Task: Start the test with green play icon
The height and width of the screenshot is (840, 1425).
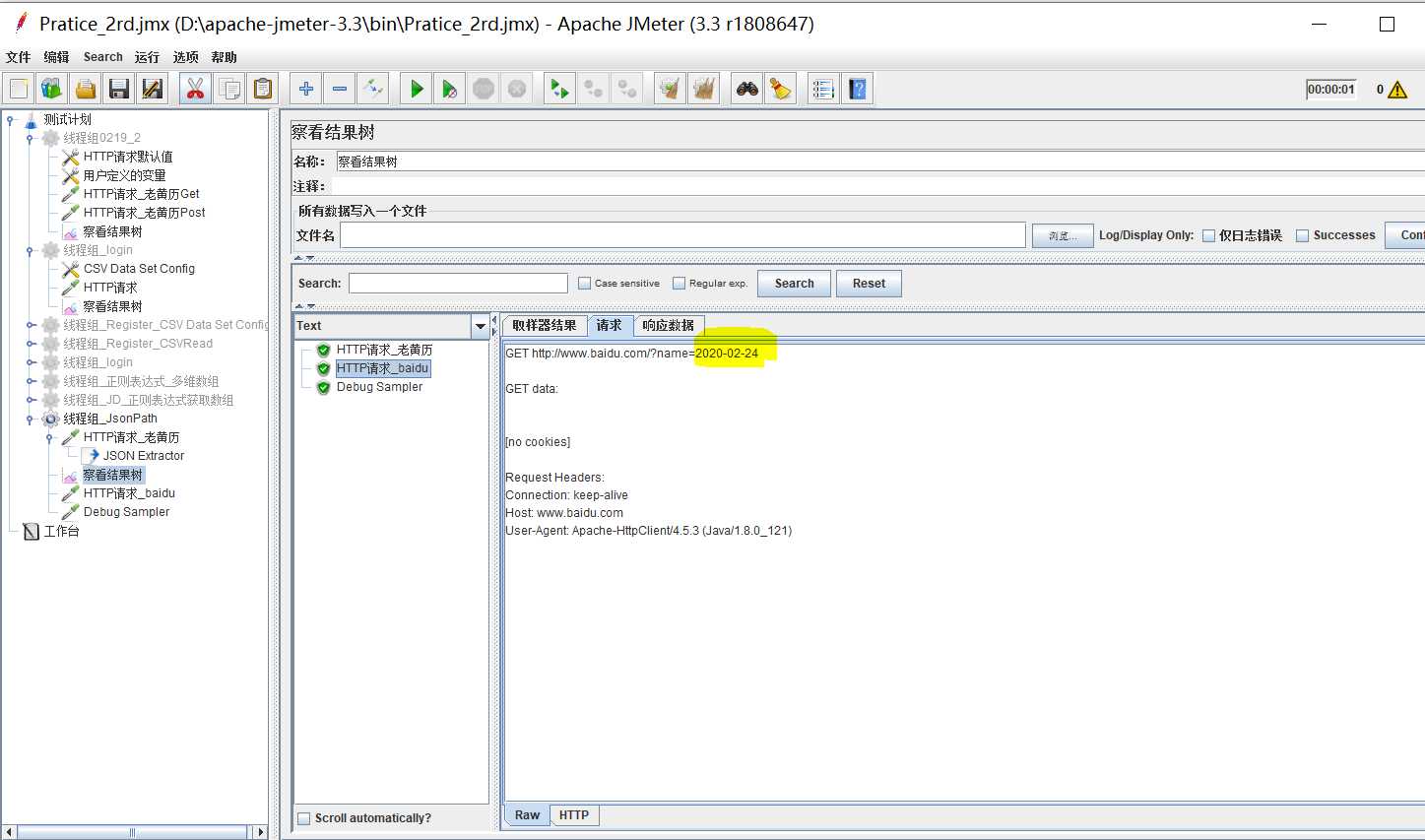Action: (417, 89)
